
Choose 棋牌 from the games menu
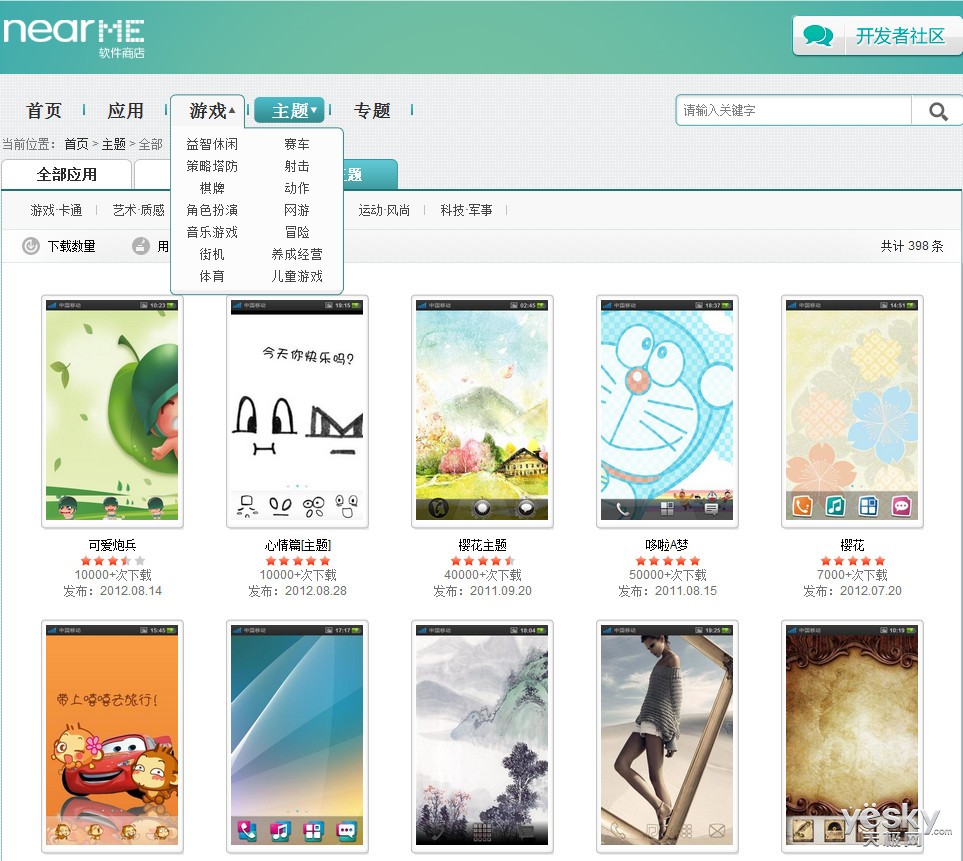click(212, 189)
